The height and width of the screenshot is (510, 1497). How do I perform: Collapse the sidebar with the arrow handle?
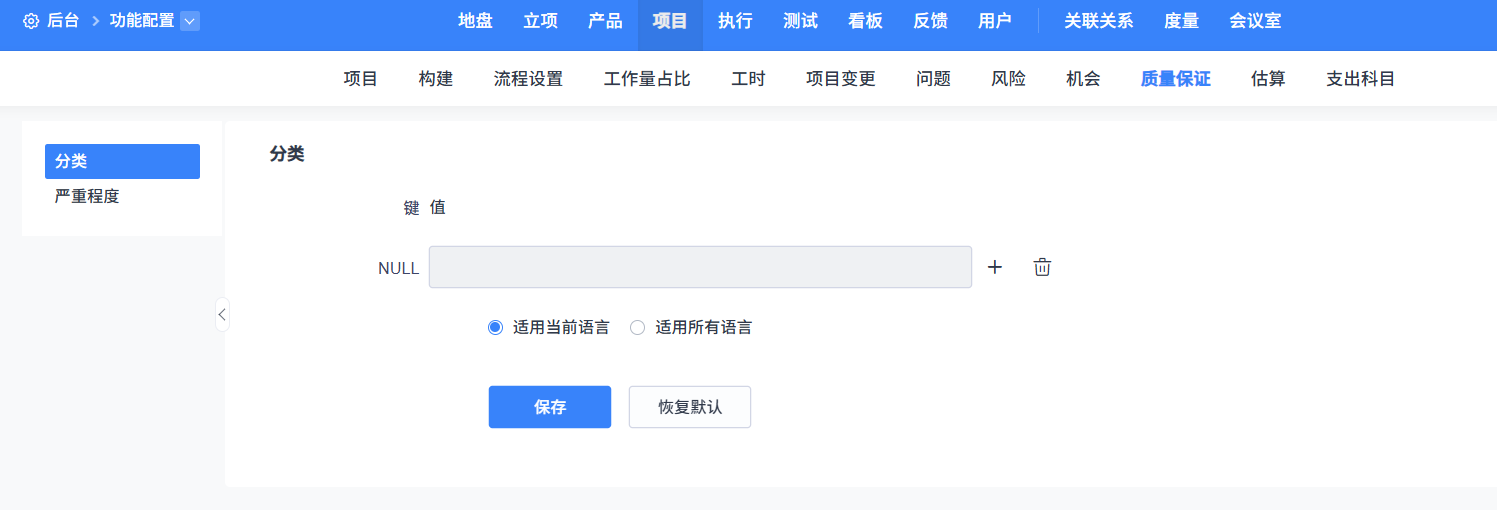pyautogui.click(x=222, y=314)
